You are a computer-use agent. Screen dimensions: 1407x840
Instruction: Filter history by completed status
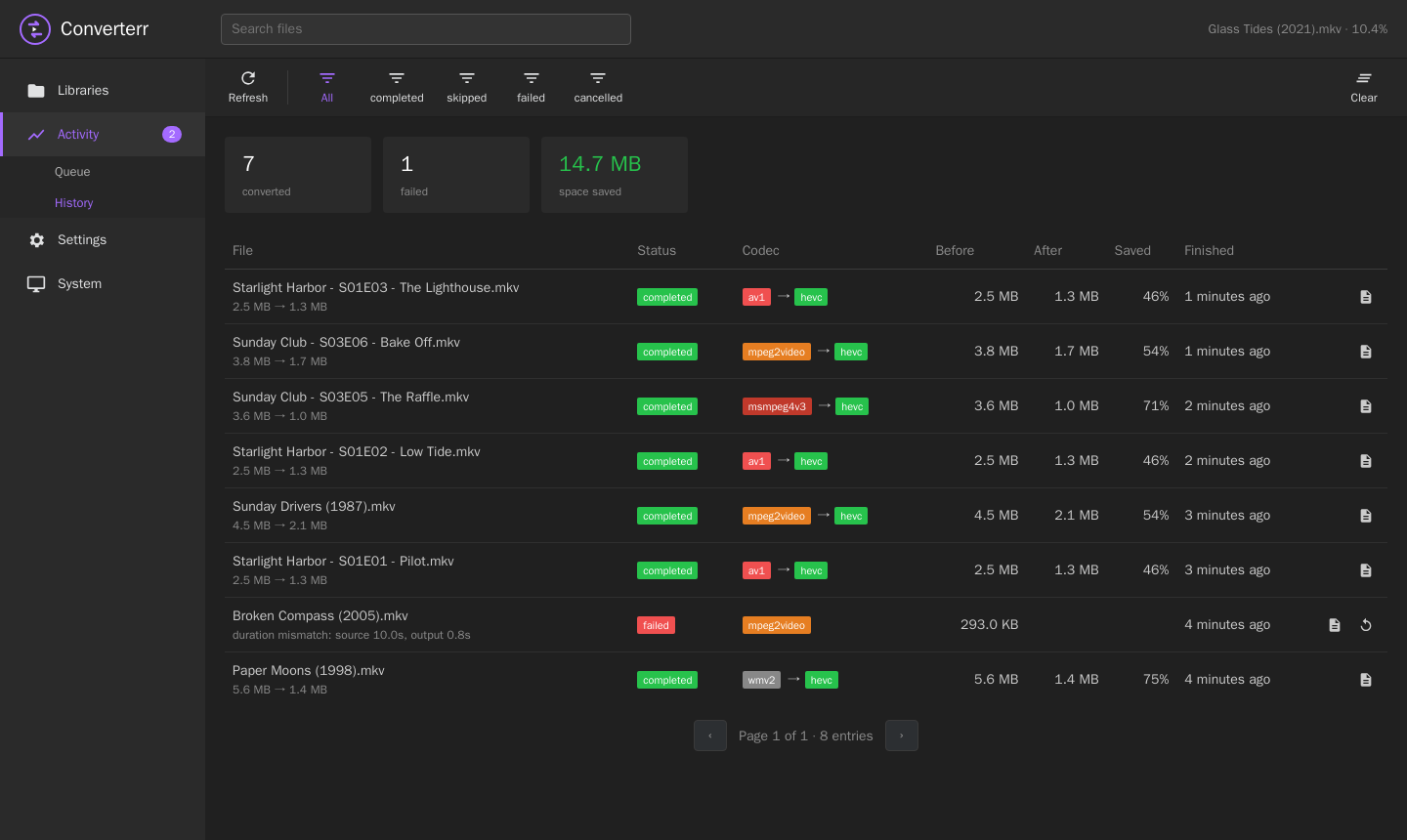pos(397,87)
